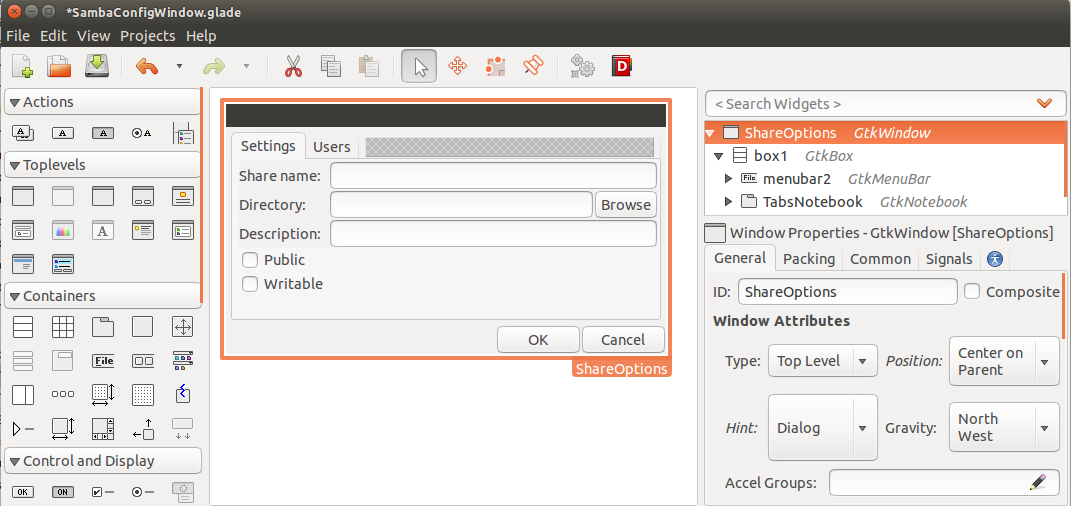Screen dimensions: 1071x506
Task: Pick the Grid container widget
Action: (63, 327)
